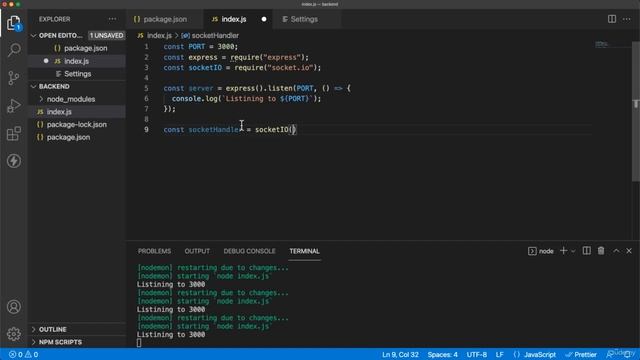Open the Accounts menu icon
The height and width of the screenshot is (360, 640).
point(14,307)
